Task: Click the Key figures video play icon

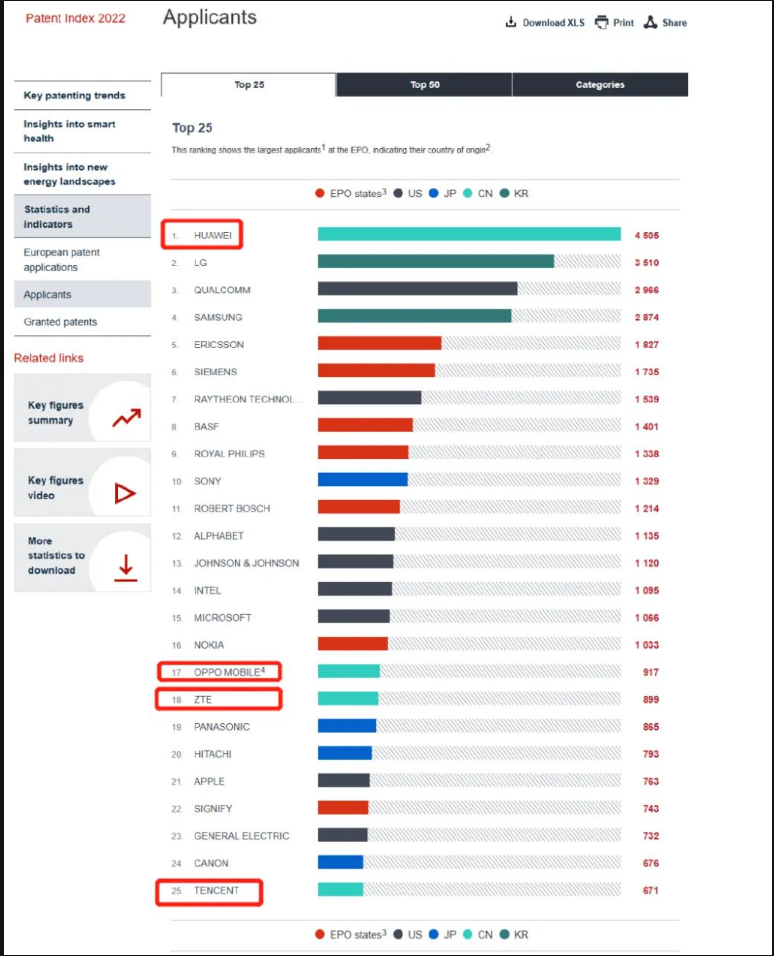Action: [125, 493]
